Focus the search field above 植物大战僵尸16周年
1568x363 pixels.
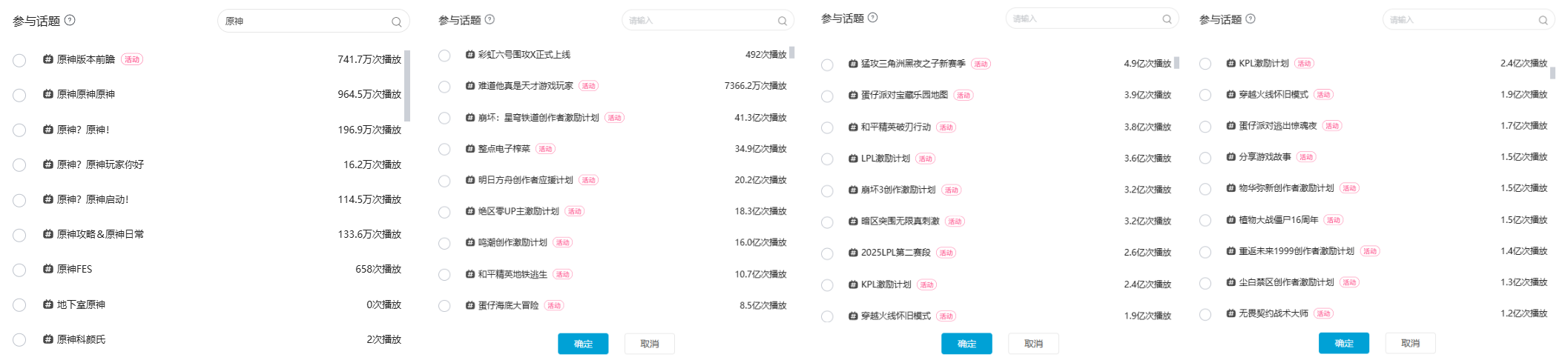click(1469, 20)
